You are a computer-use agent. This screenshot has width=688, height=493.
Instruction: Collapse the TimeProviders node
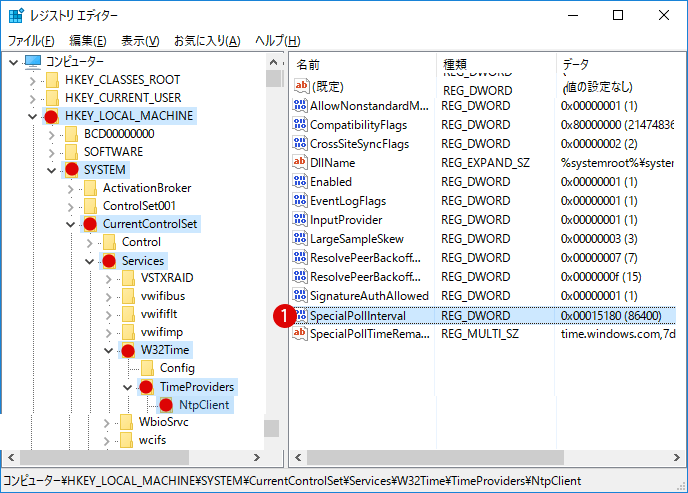point(127,387)
